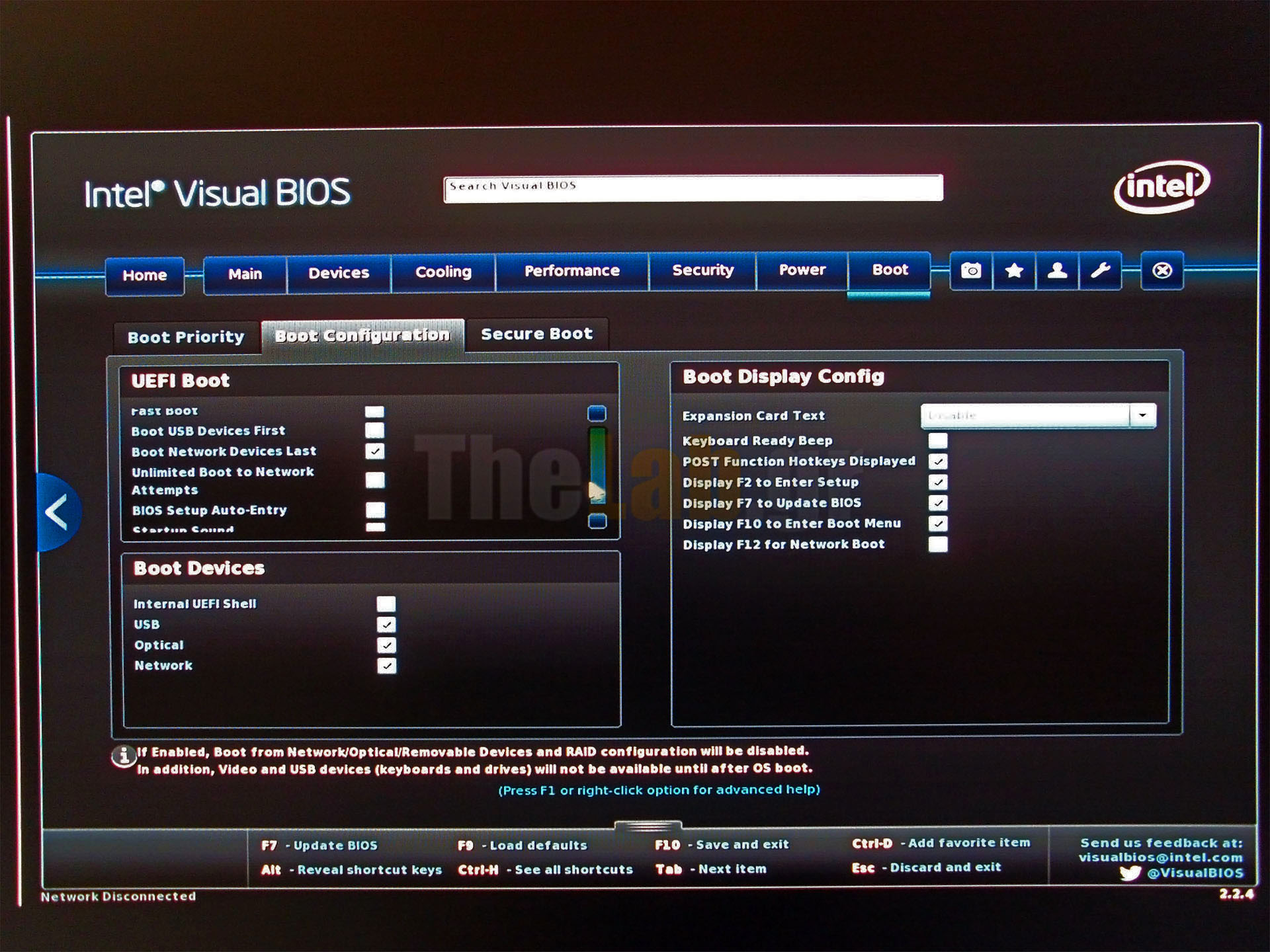
Task: Click the left arrow back button
Action: tap(58, 512)
